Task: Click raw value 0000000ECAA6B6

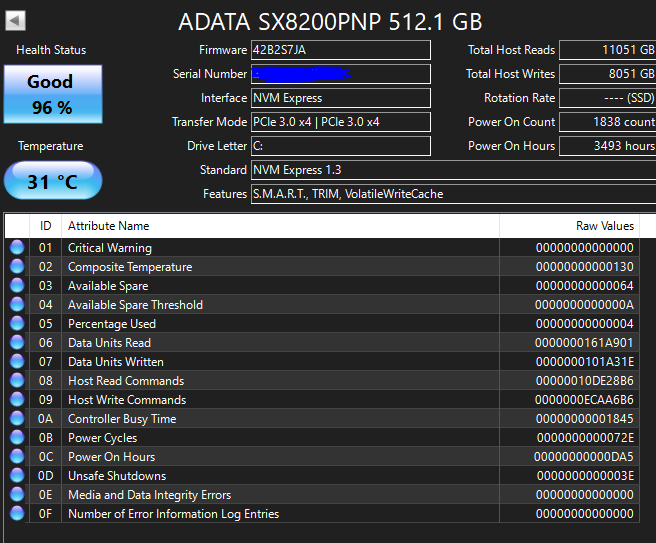Action: [x=584, y=400]
